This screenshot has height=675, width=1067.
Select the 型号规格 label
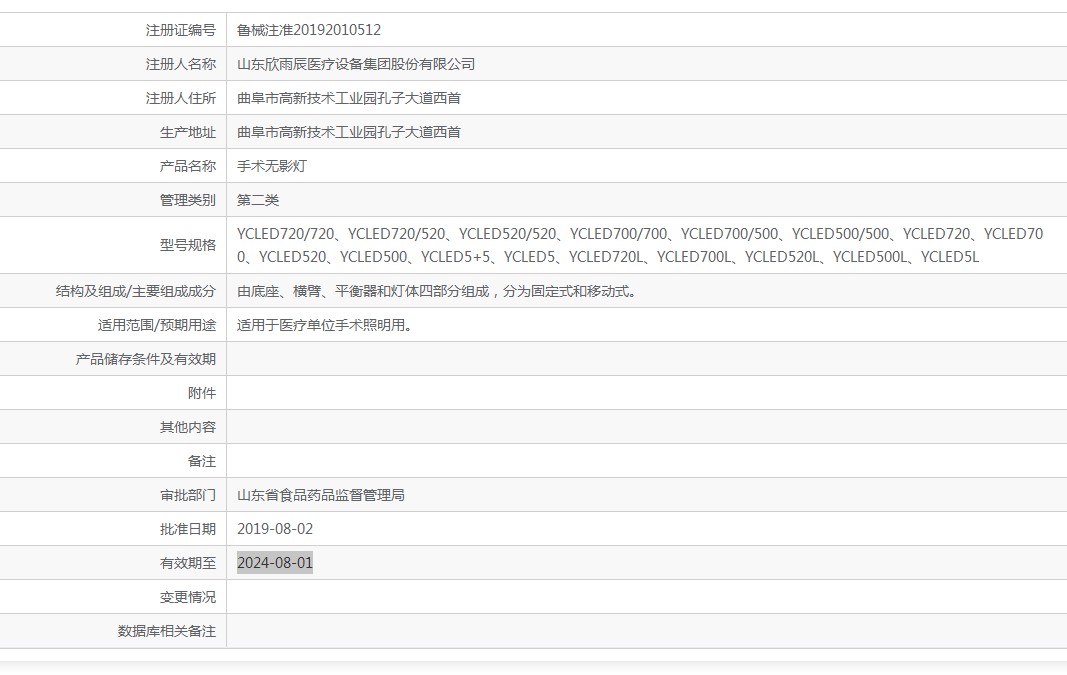[188, 245]
